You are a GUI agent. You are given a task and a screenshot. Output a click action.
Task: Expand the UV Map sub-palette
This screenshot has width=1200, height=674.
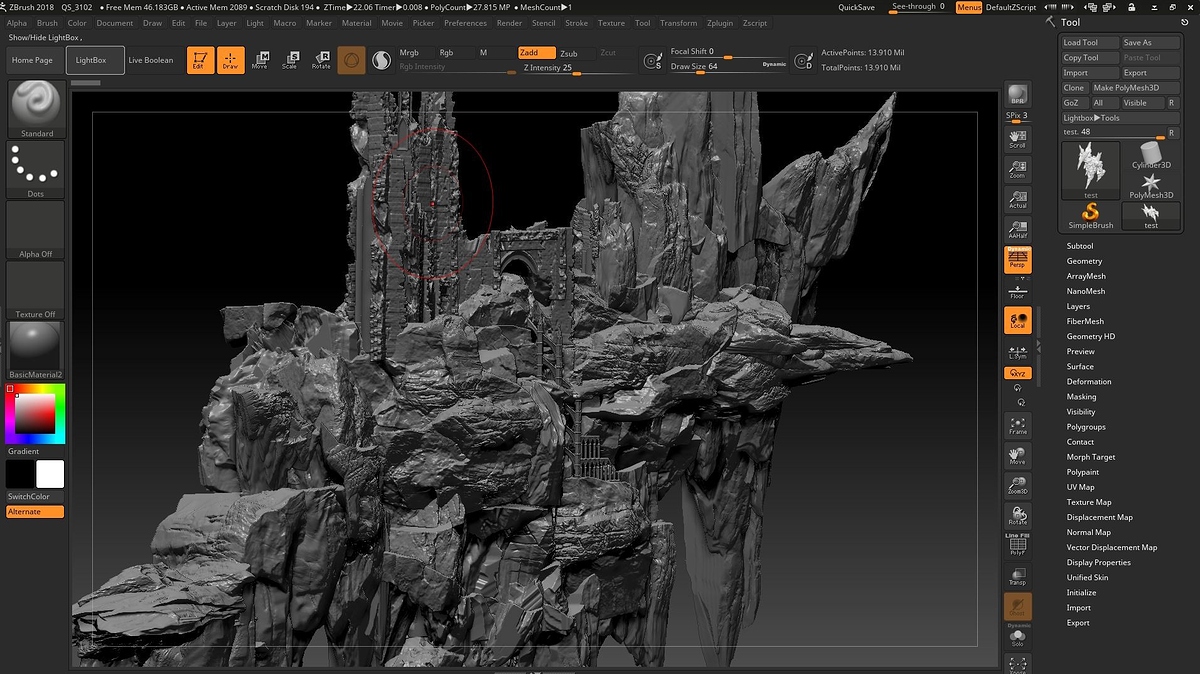click(1080, 487)
